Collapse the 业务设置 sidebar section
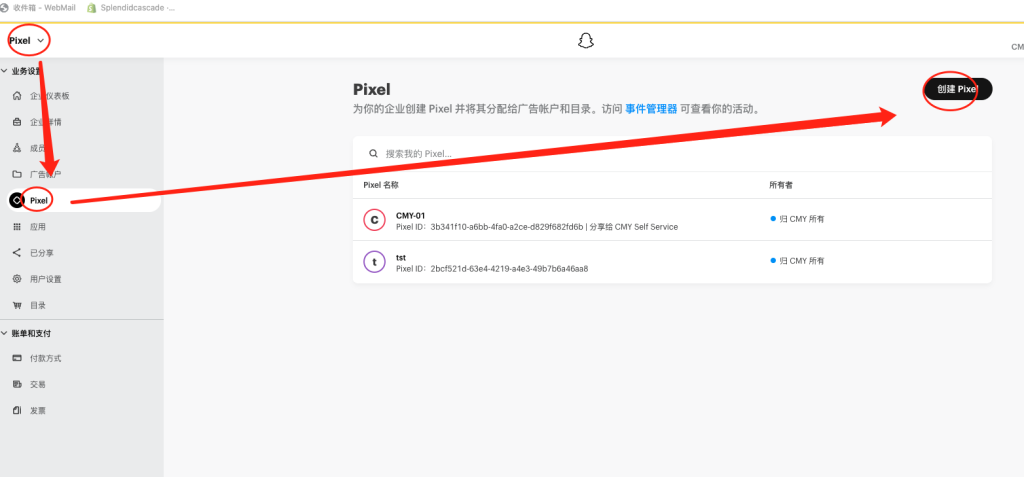This screenshot has height=477, width=1024. point(4,71)
